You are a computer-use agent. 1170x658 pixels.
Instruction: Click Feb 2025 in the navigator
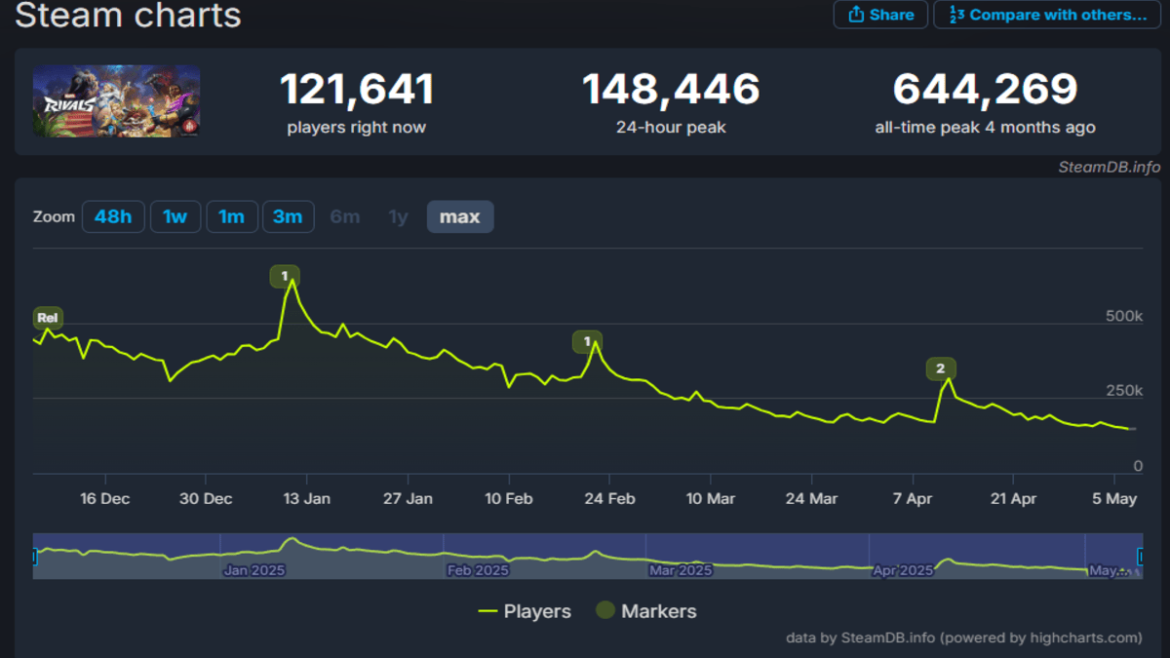478,570
